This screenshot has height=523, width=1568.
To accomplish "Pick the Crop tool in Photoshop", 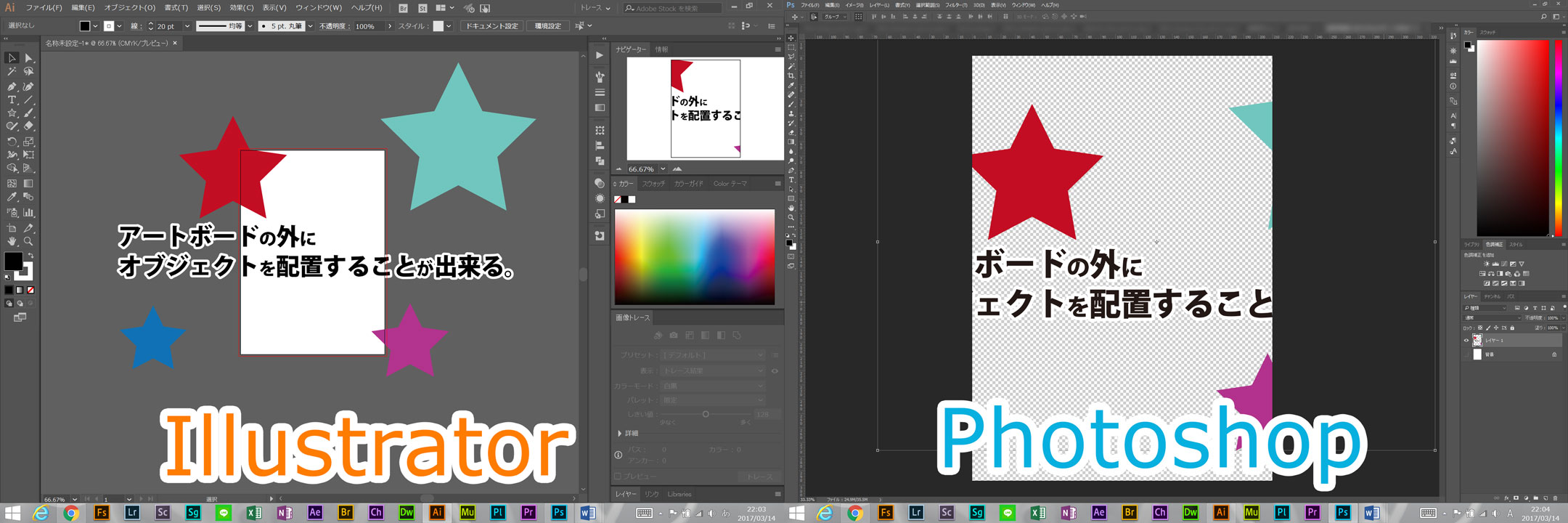I will (791, 76).
